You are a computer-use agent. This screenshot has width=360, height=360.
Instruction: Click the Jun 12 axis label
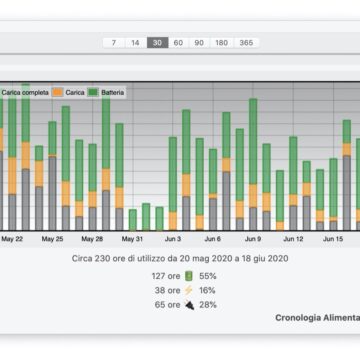[x=293, y=239]
